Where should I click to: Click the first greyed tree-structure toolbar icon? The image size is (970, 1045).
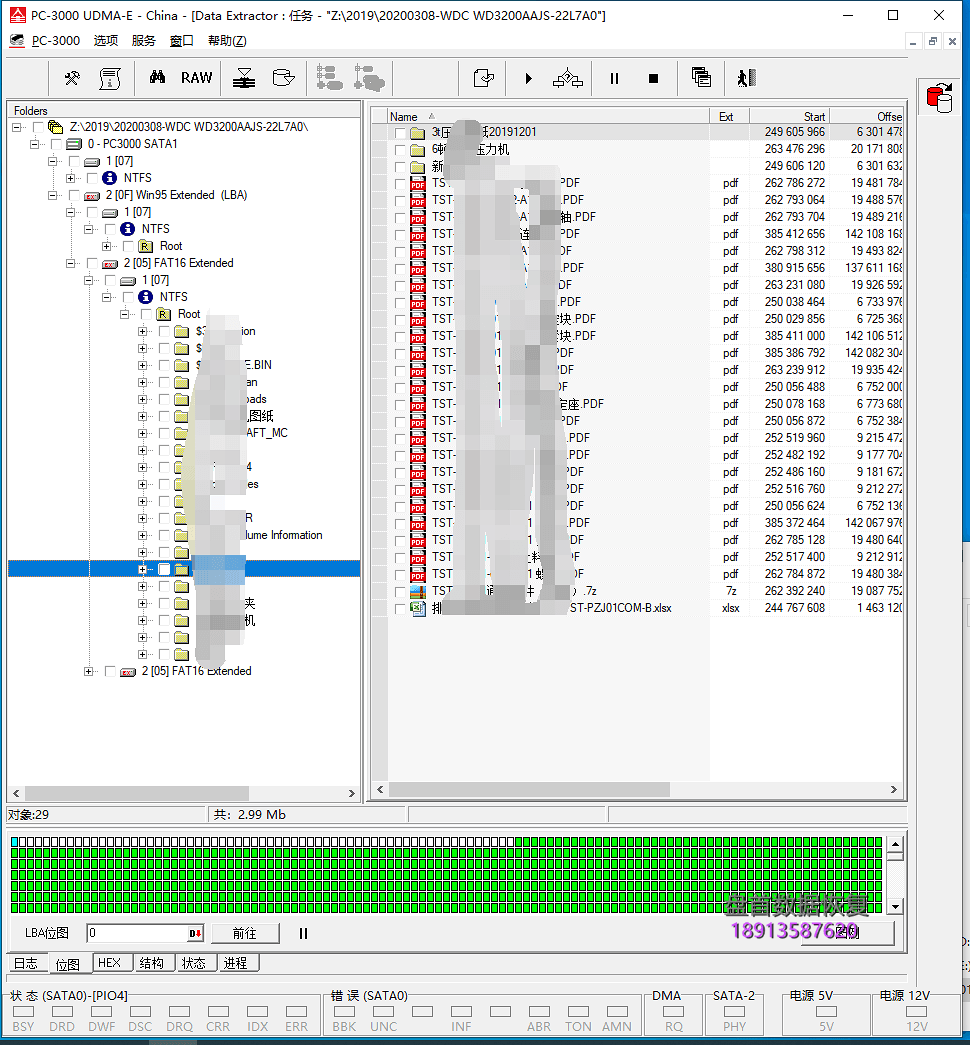(329, 78)
